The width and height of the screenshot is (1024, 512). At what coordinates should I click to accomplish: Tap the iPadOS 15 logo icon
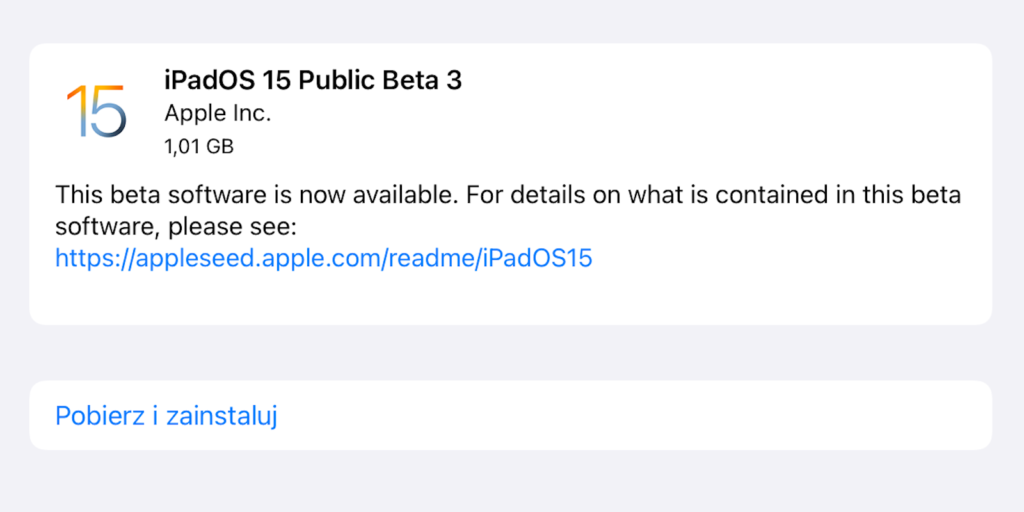96,111
